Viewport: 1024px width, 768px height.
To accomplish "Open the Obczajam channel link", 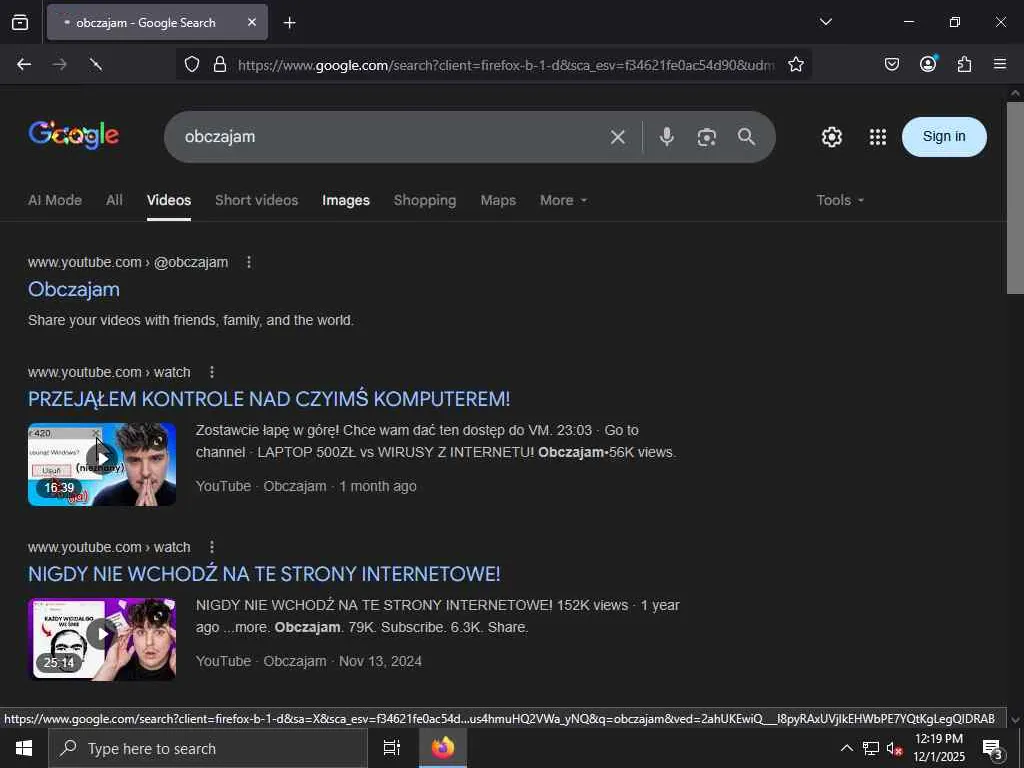I will pos(74,289).
